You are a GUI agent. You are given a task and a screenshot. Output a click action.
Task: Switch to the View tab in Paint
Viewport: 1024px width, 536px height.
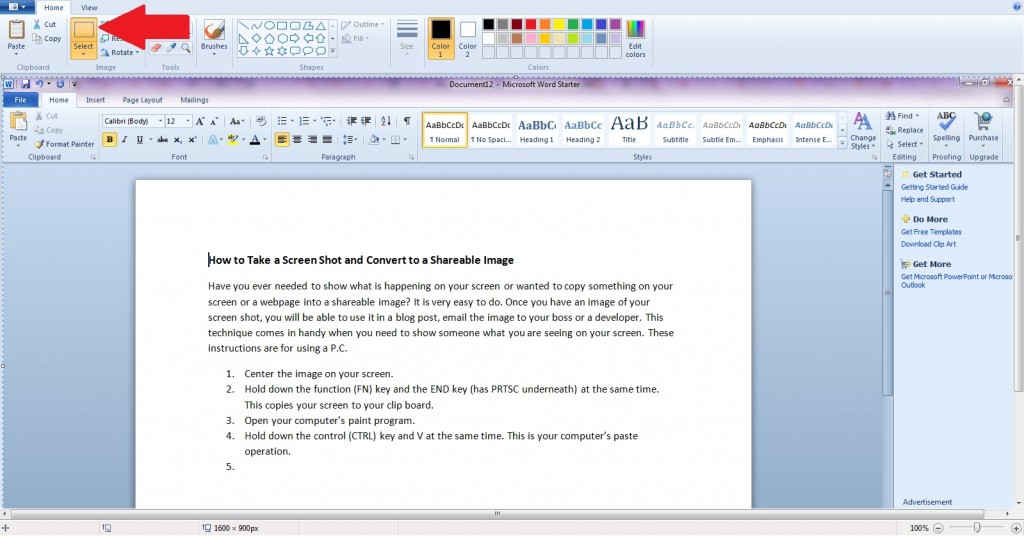point(89,8)
